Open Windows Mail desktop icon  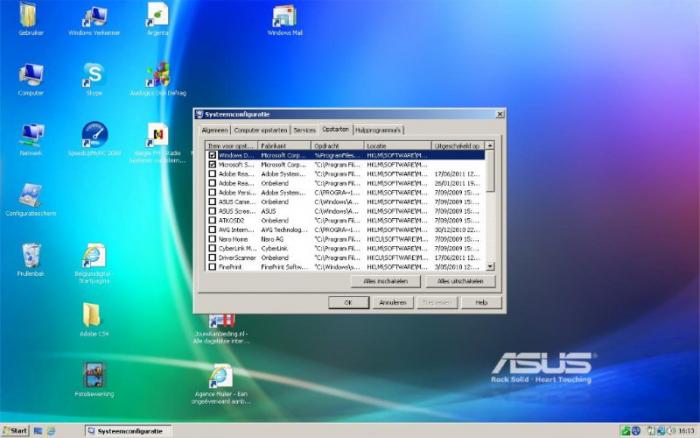pos(284,17)
